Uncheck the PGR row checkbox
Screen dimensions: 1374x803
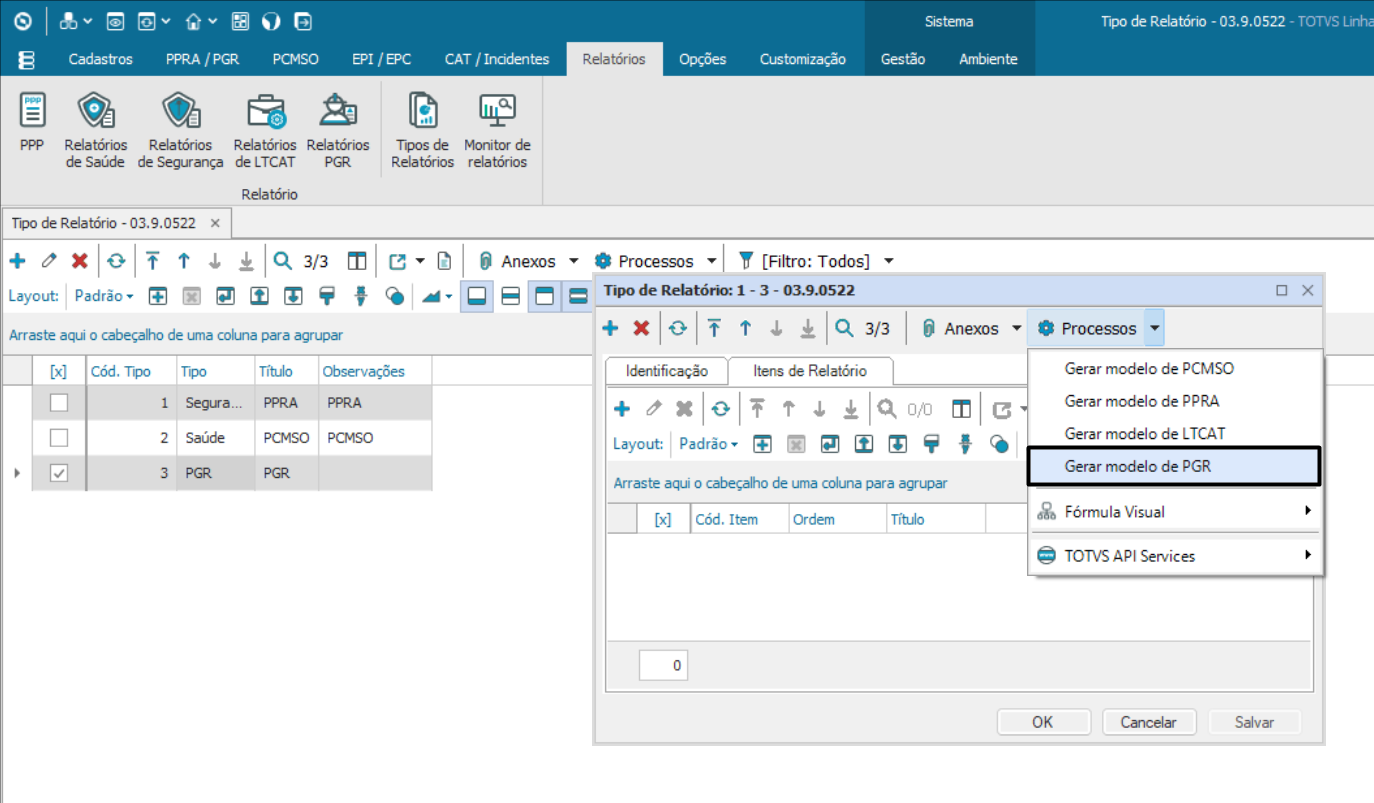59,473
